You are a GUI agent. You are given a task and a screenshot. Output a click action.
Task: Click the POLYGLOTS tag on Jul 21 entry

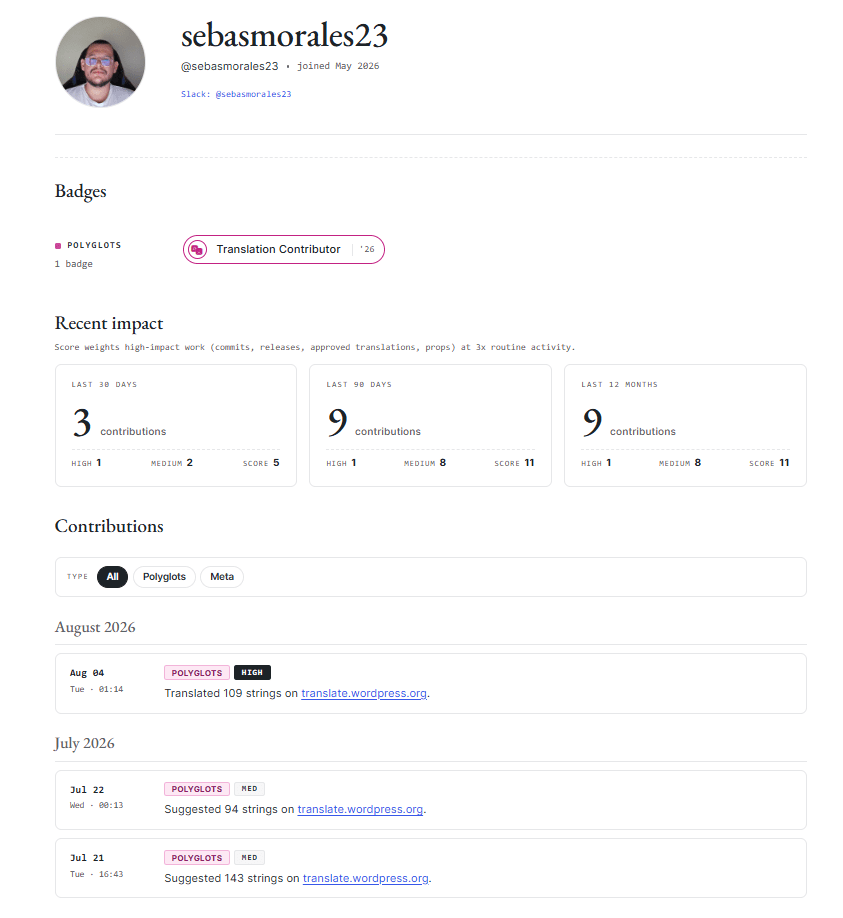pyautogui.click(x=197, y=858)
